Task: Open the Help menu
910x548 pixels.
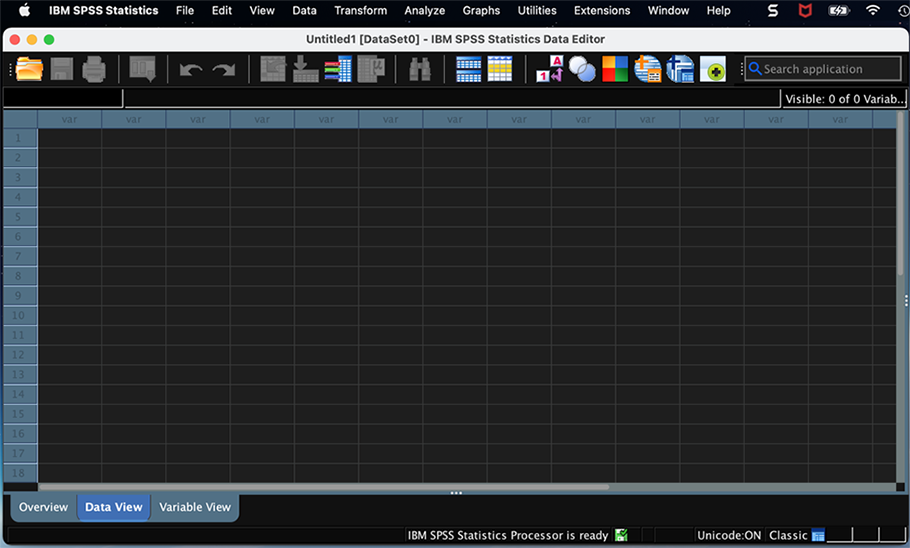Action: tap(718, 10)
